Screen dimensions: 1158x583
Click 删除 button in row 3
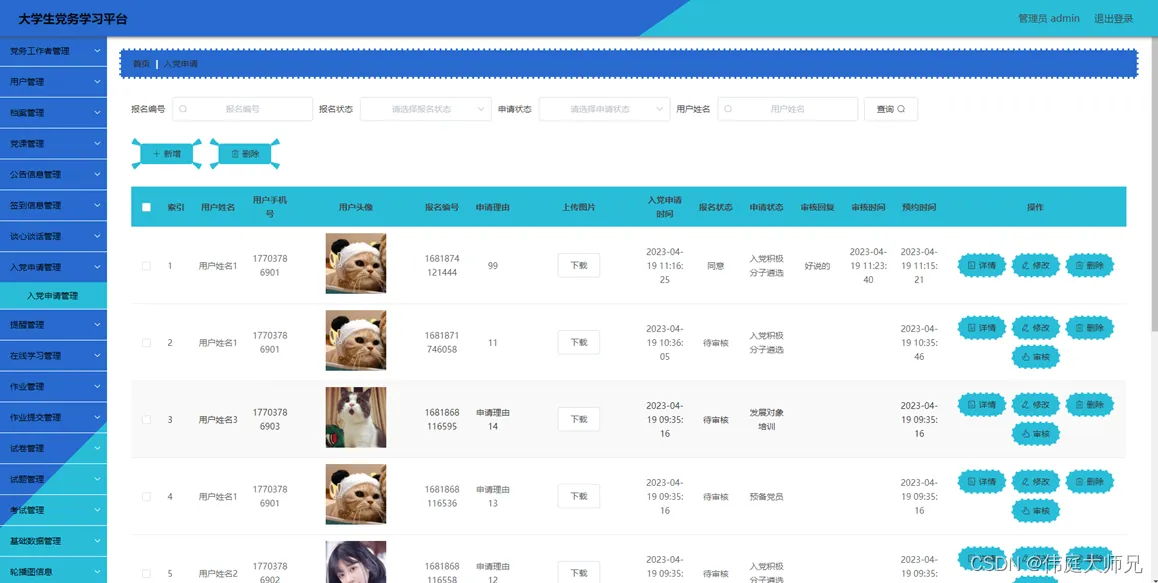tap(1089, 404)
